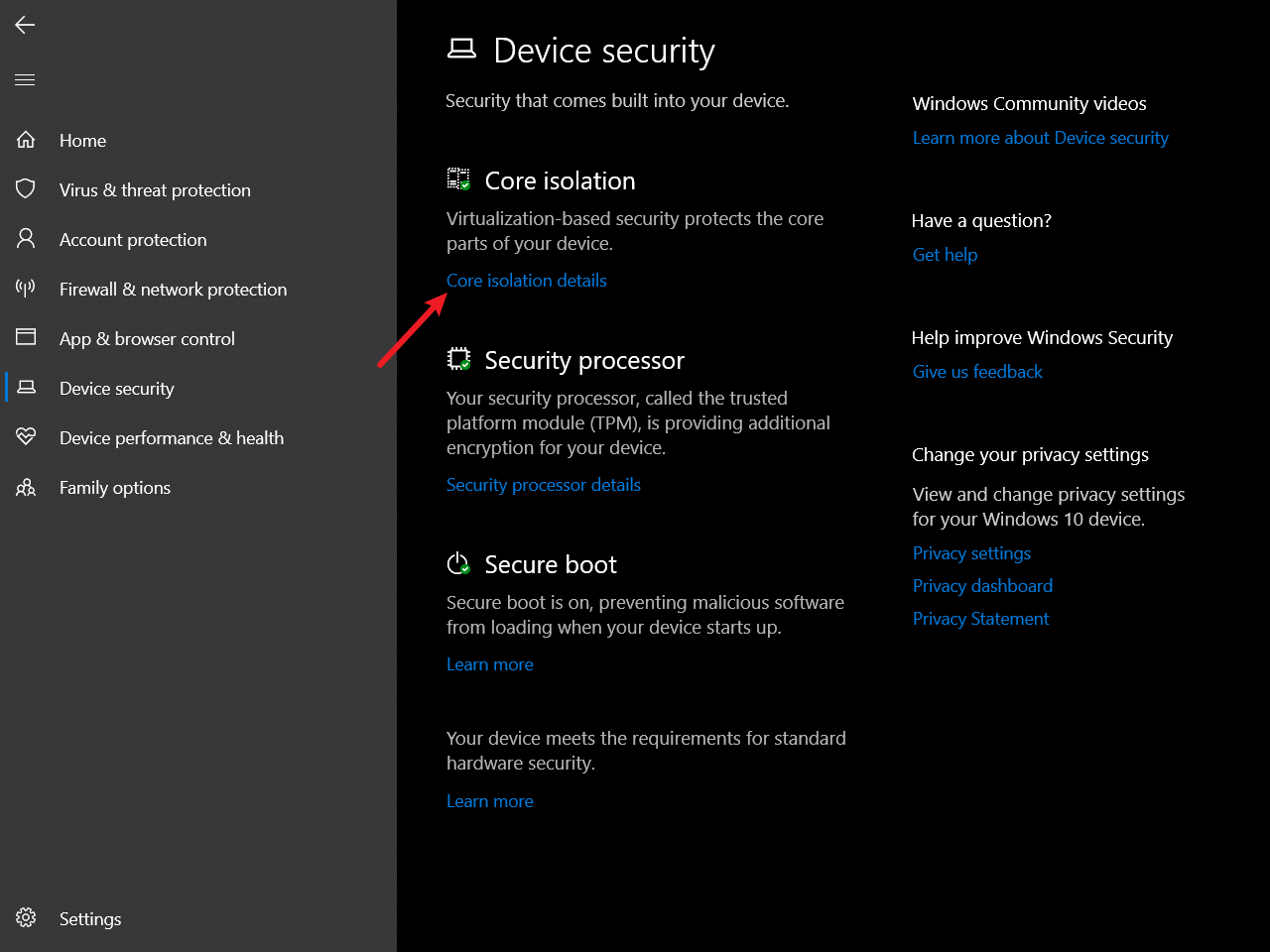This screenshot has width=1270, height=952.
Task: Click Learn more under Secure boot
Action: pyautogui.click(x=489, y=664)
